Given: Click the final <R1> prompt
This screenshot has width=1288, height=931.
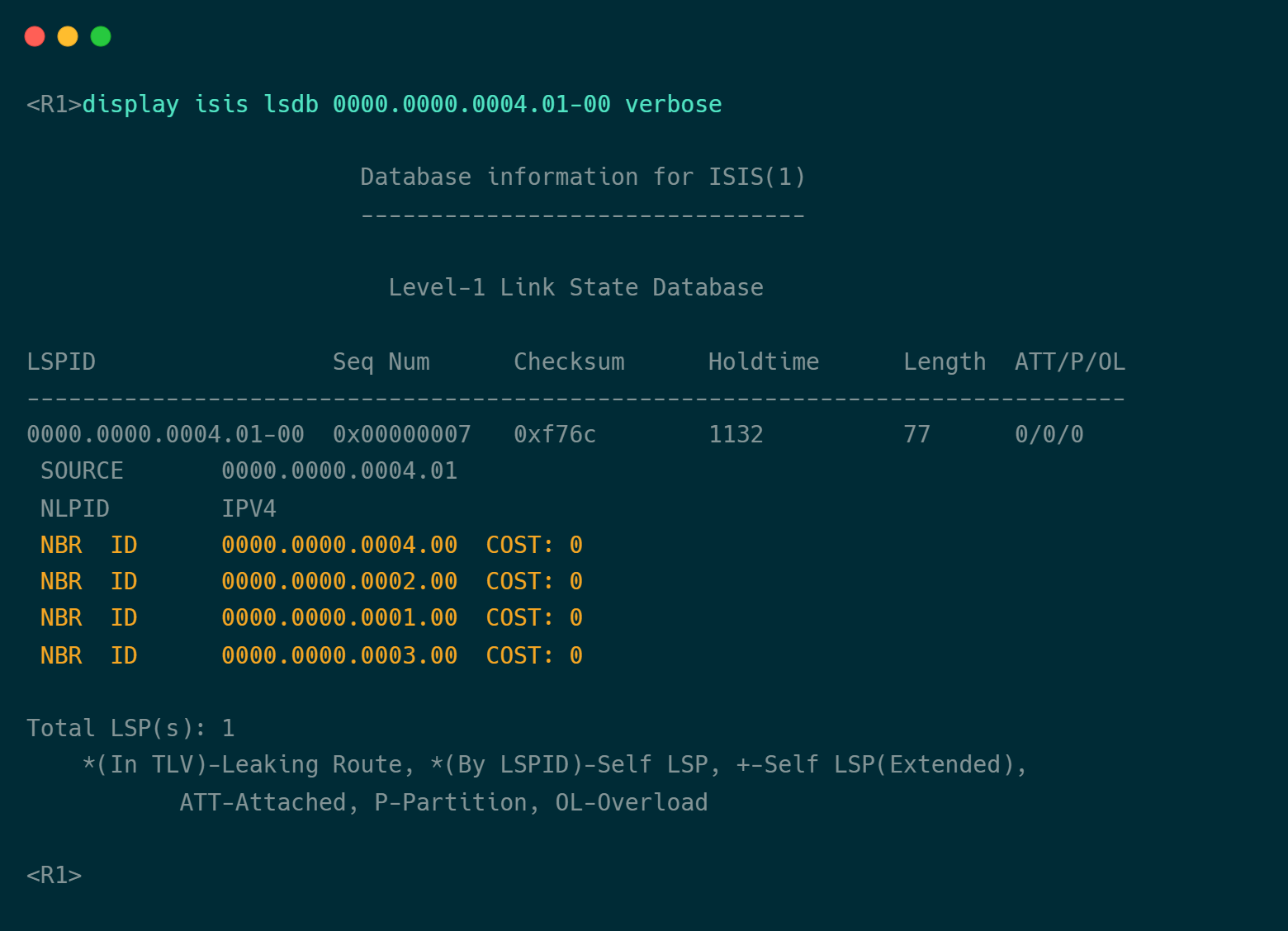Looking at the screenshot, I should pos(54,875).
